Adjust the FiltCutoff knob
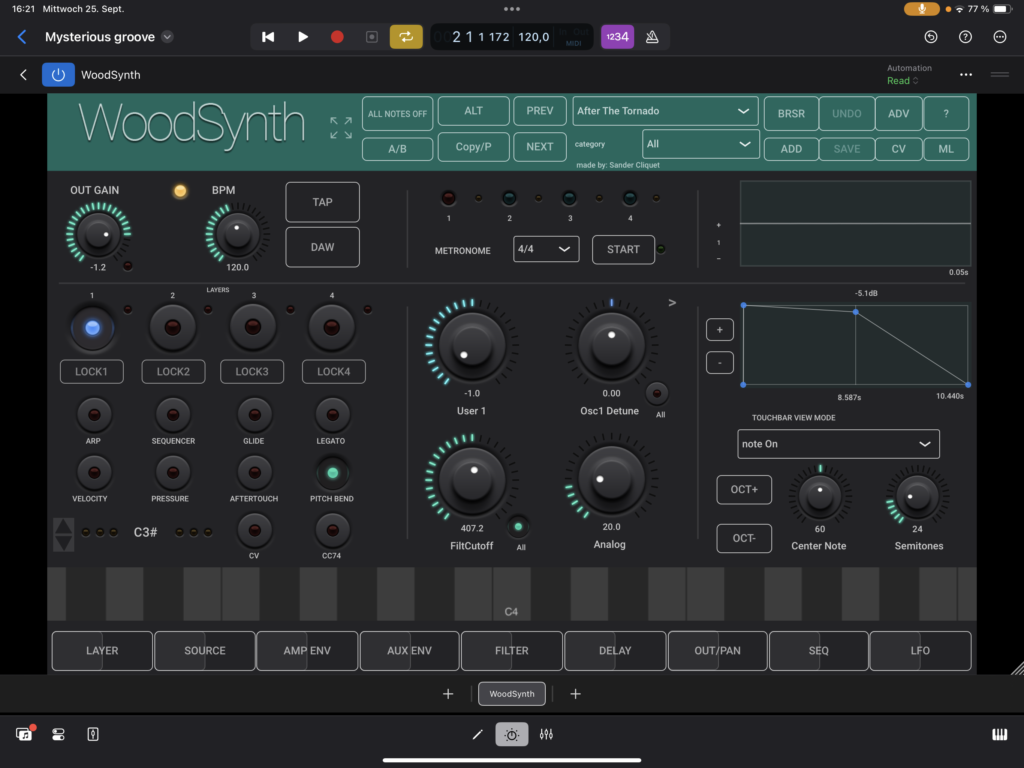This screenshot has height=768, width=1024. (x=472, y=480)
